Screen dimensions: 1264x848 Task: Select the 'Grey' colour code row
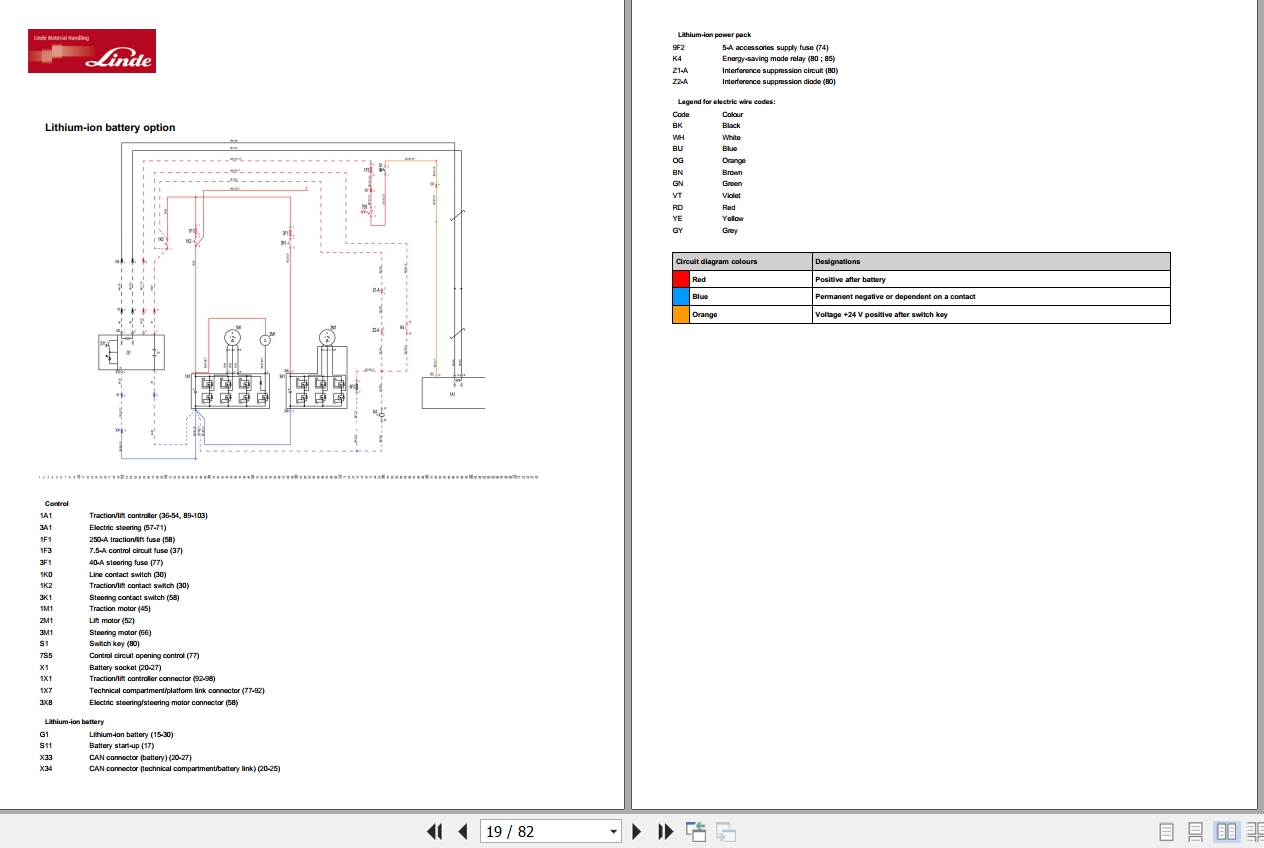706,230
